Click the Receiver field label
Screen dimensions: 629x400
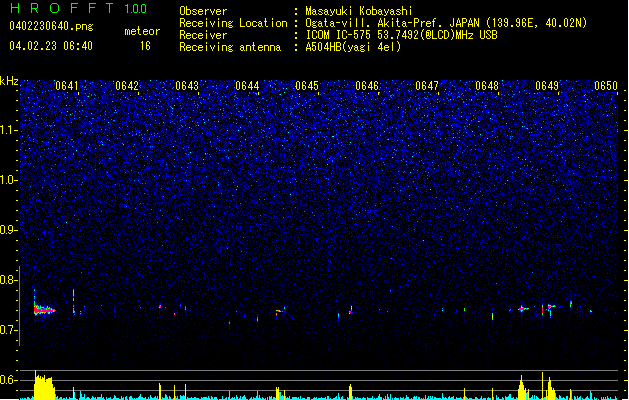203,35
